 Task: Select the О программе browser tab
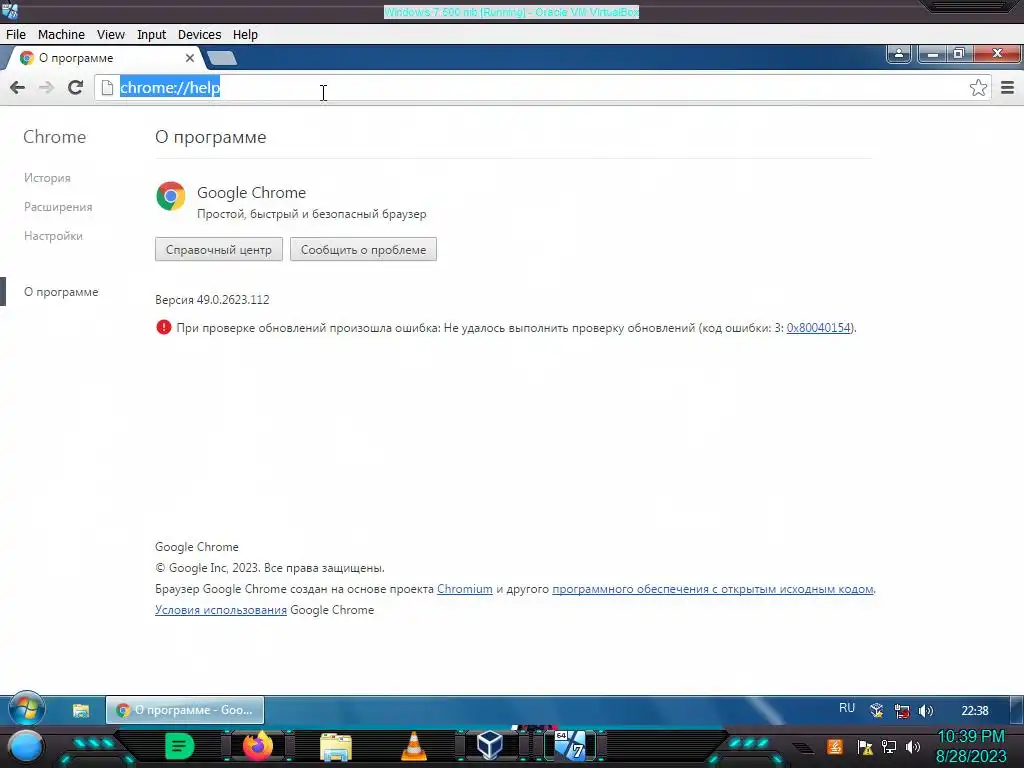(104, 58)
